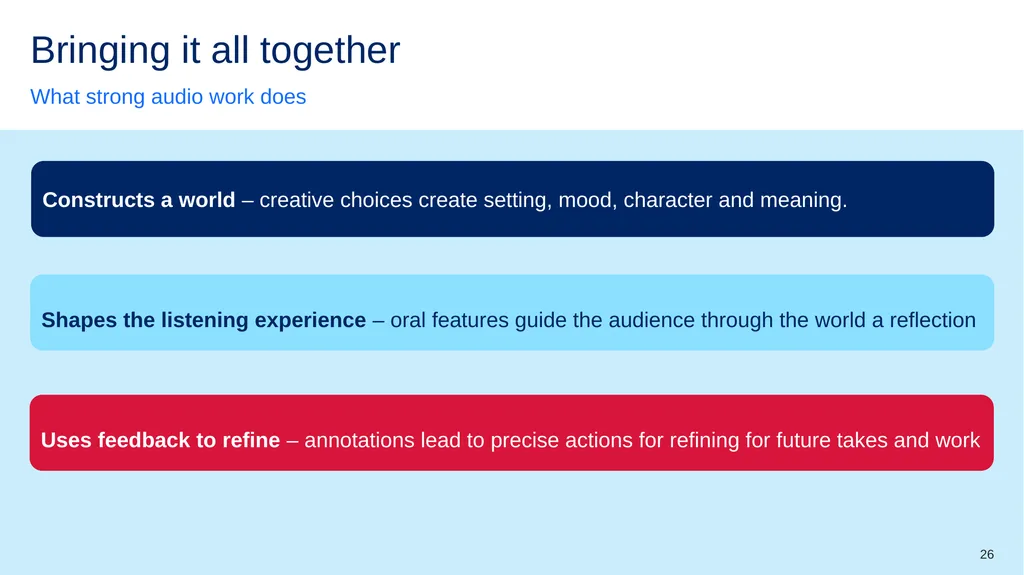The image size is (1024, 575).
Task: Click the word 'Bringing' in the heading
Action: (x=101, y=50)
